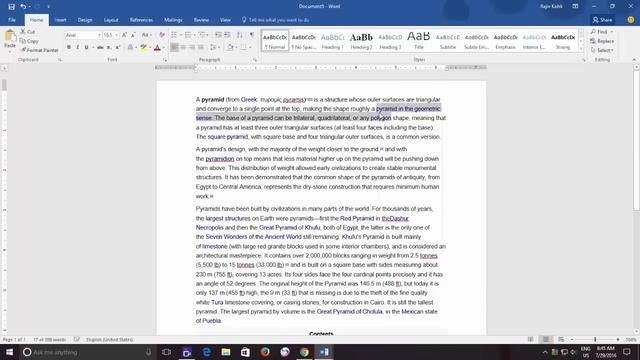Copy the selected text
This screenshot has height=360, width=640.
(x=29, y=41)
